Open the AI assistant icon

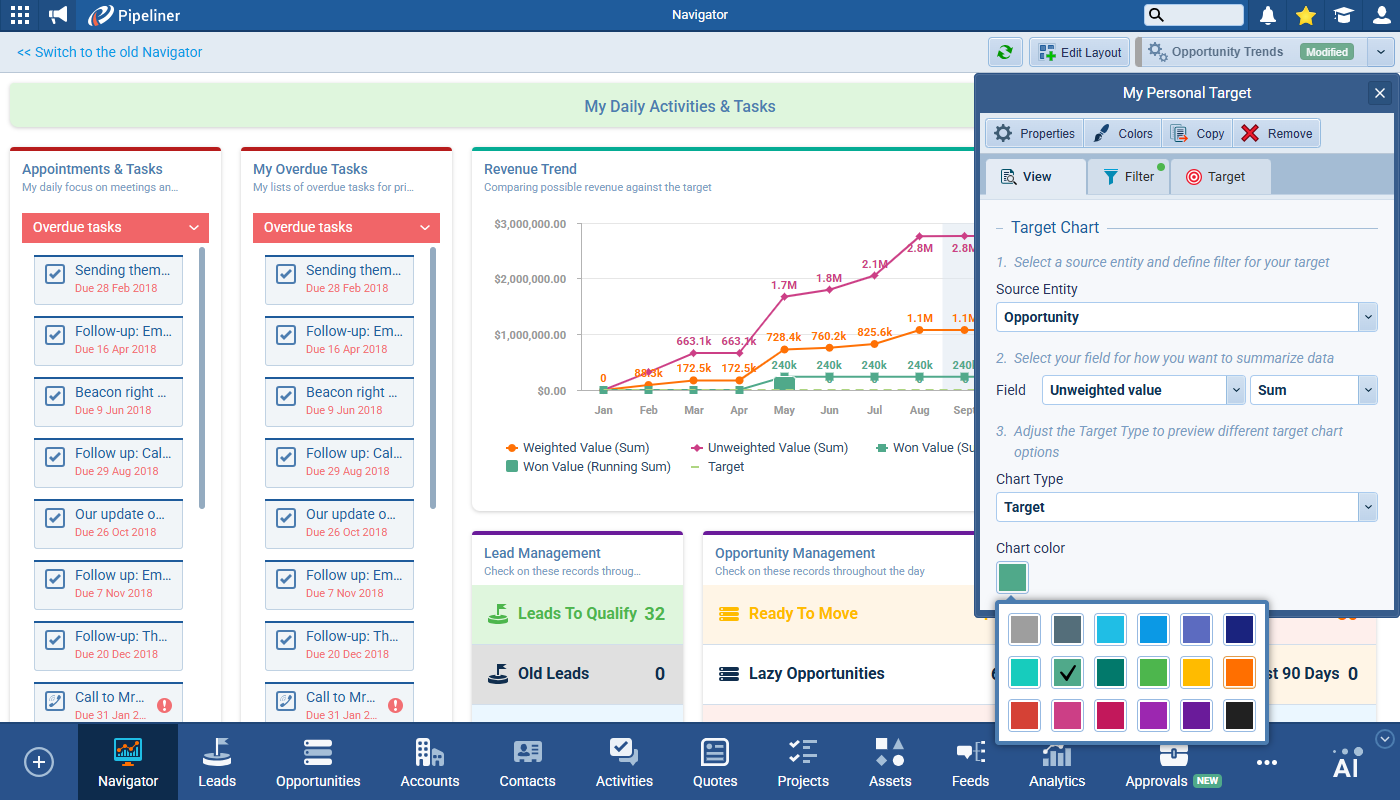[x=1346, y=762]
